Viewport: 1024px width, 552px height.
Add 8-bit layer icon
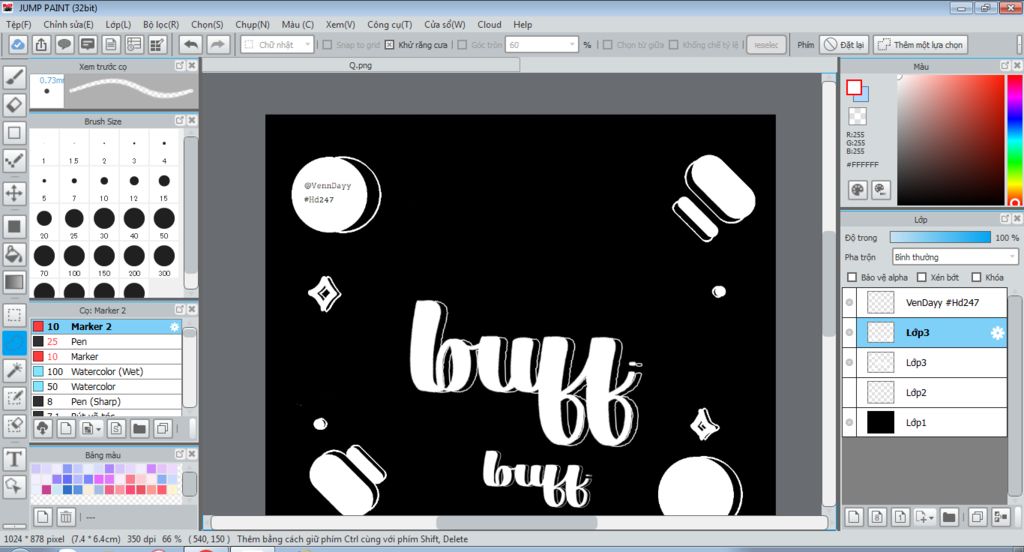click(x=877, y=517)
